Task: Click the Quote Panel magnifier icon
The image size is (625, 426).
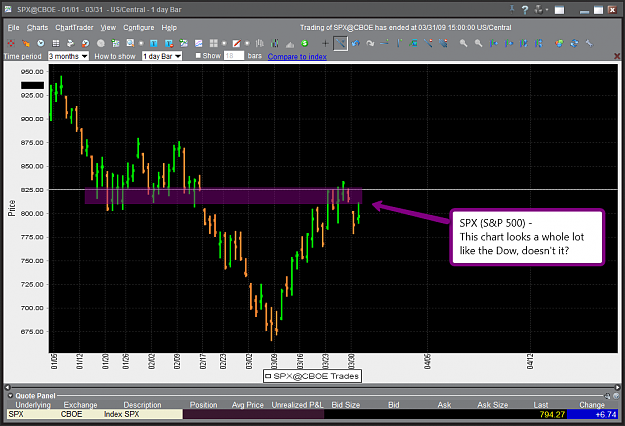Action: tap(607, 396)
